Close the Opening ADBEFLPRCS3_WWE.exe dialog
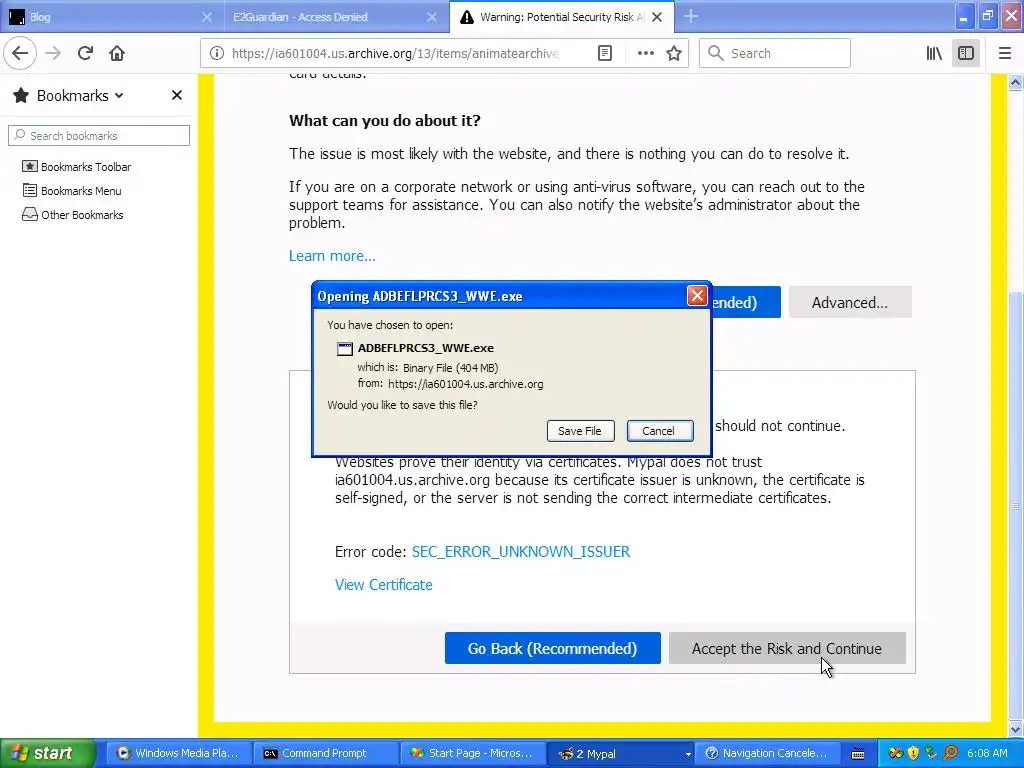Image resolution: width=1024 pixels, height=768 pixels. [x=697, y=296]
